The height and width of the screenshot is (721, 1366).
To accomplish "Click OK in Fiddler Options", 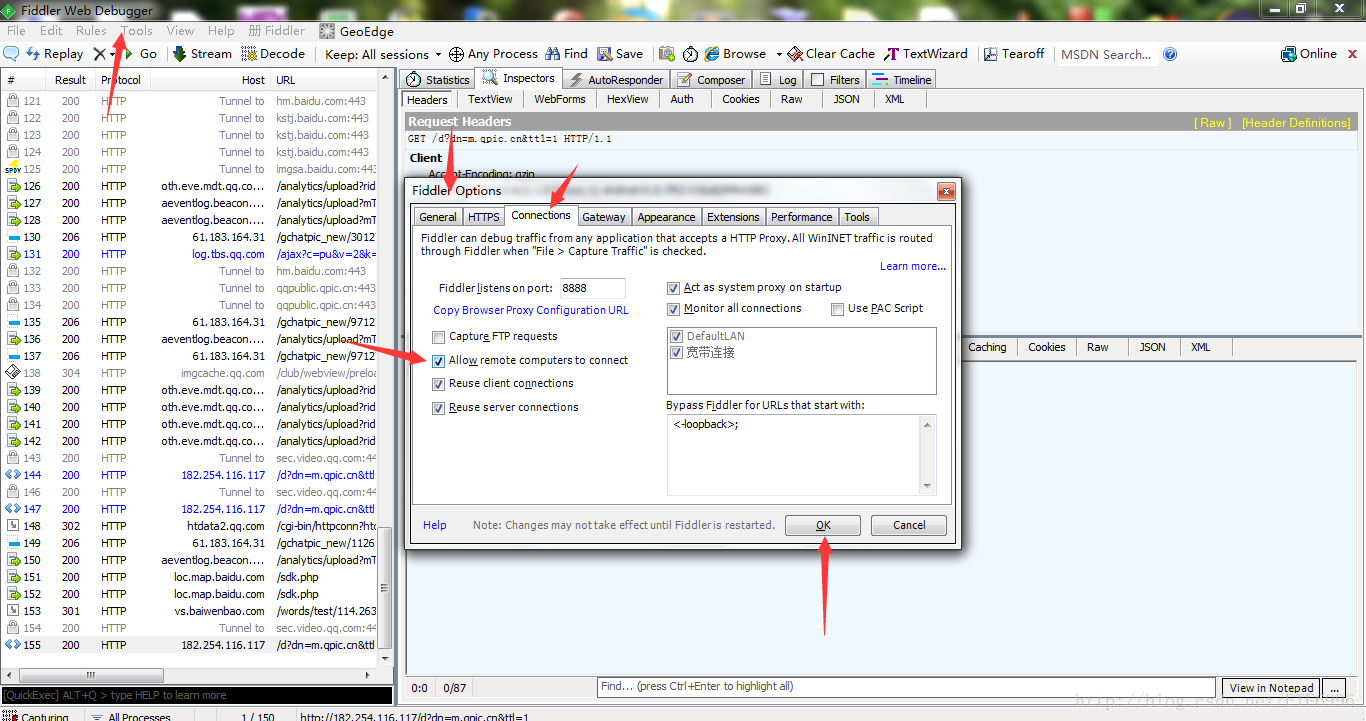I will click(x=822, y=525).
